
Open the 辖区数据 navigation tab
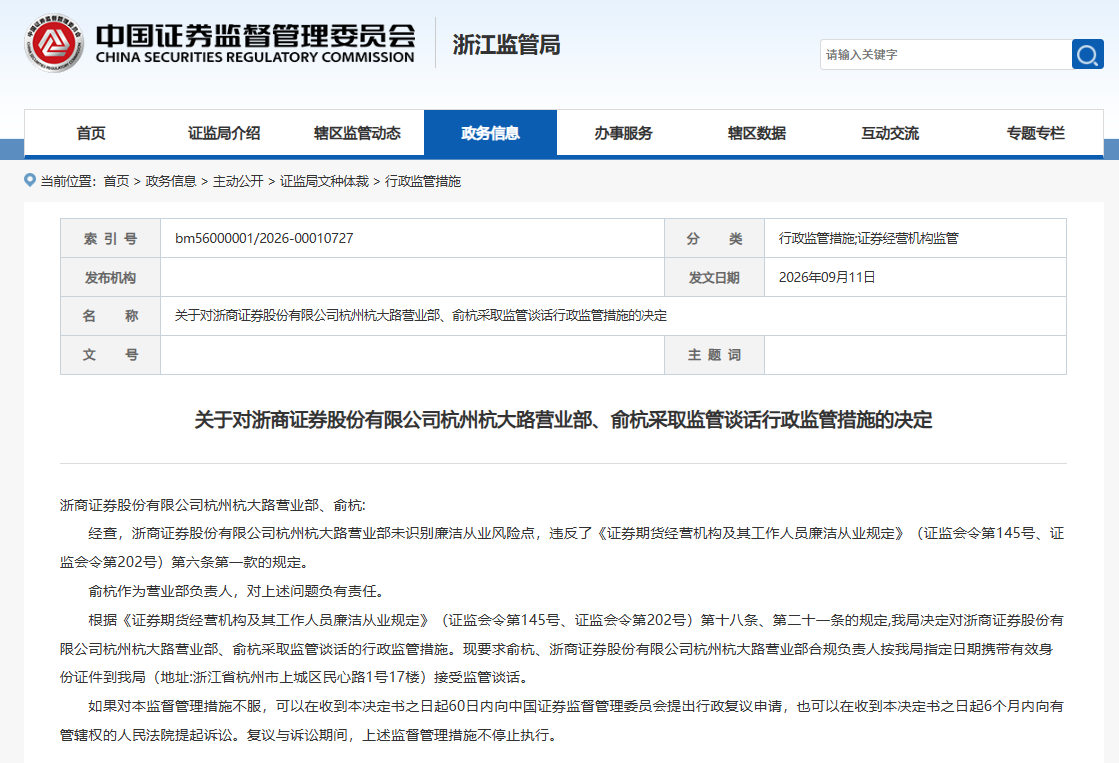(x=756, y=133)
